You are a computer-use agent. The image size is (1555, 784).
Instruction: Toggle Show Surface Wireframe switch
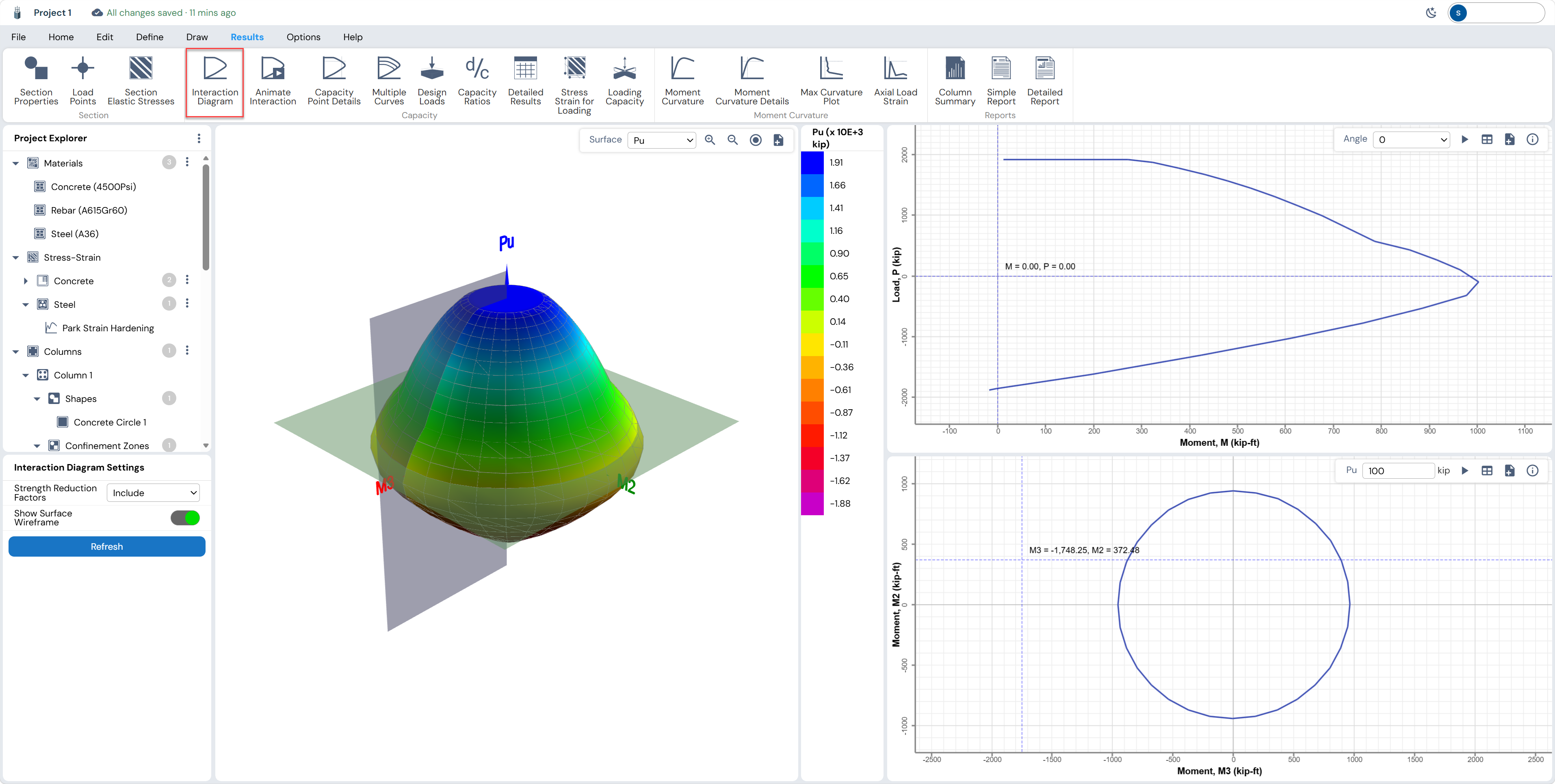185,518
